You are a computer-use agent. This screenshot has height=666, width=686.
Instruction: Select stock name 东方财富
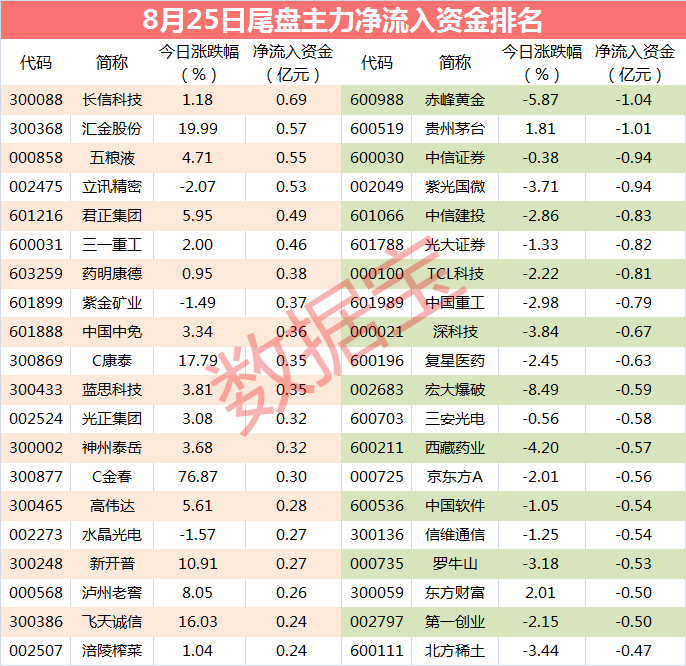tap(455, 592)
